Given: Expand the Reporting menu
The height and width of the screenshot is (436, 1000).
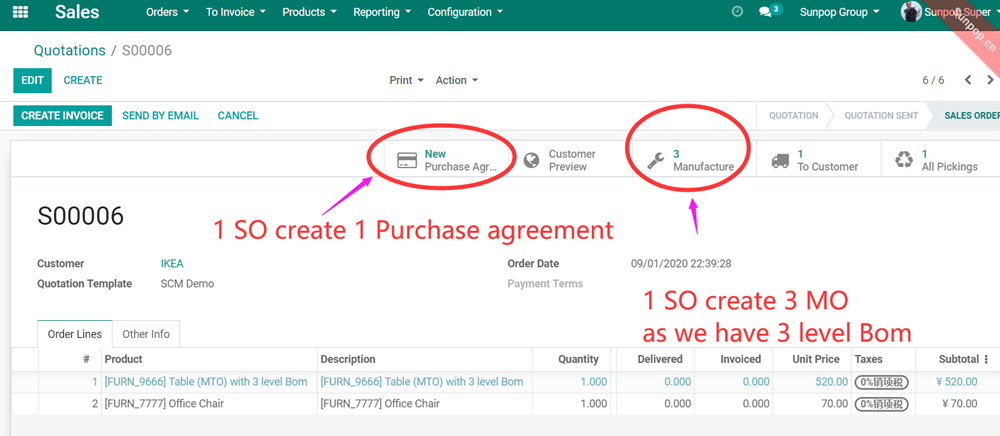Looking at the screenshot, I should click(x=381, y=12).
